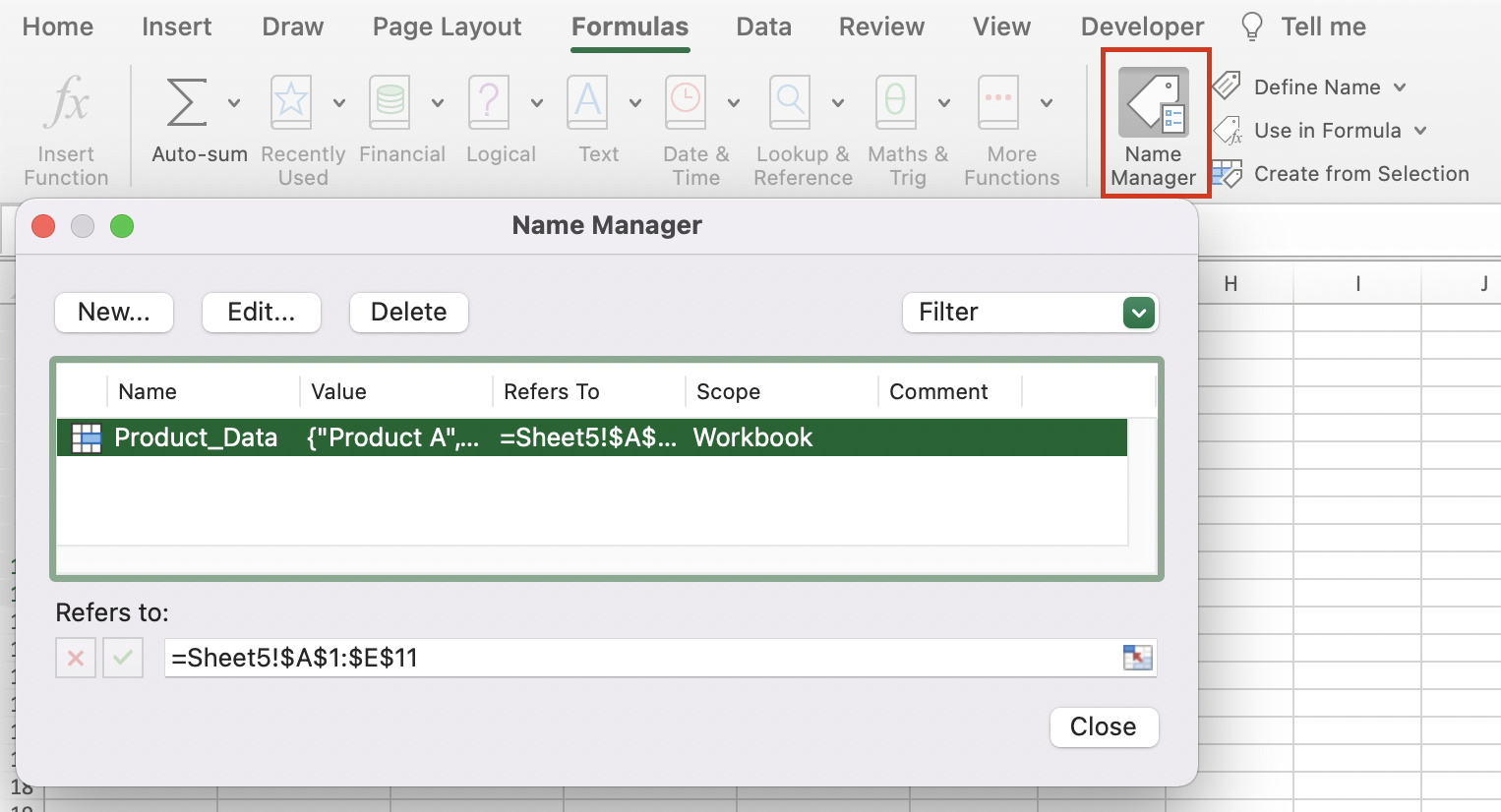Open the Insert Function fx icon
Screen dimensions: 1501x812
point(66,101)
